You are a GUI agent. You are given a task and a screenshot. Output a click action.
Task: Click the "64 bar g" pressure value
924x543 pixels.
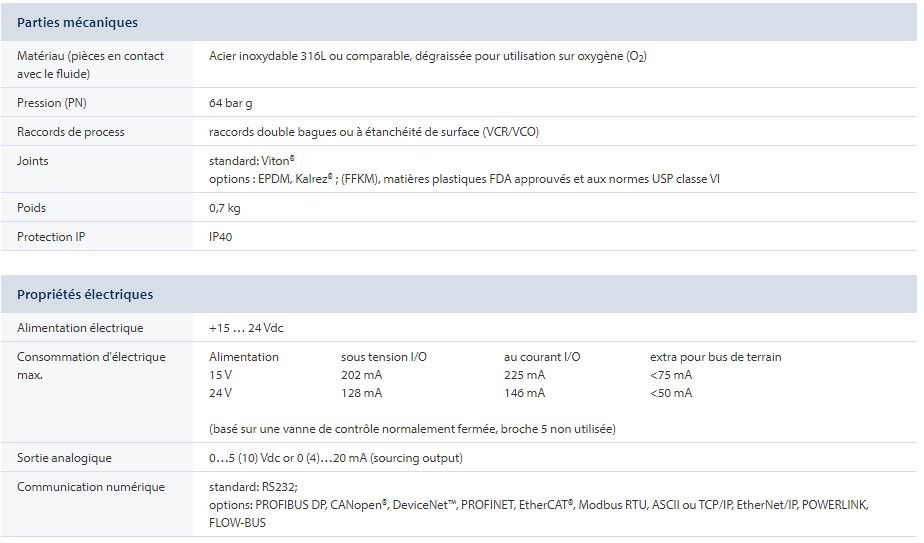[231, 103]
